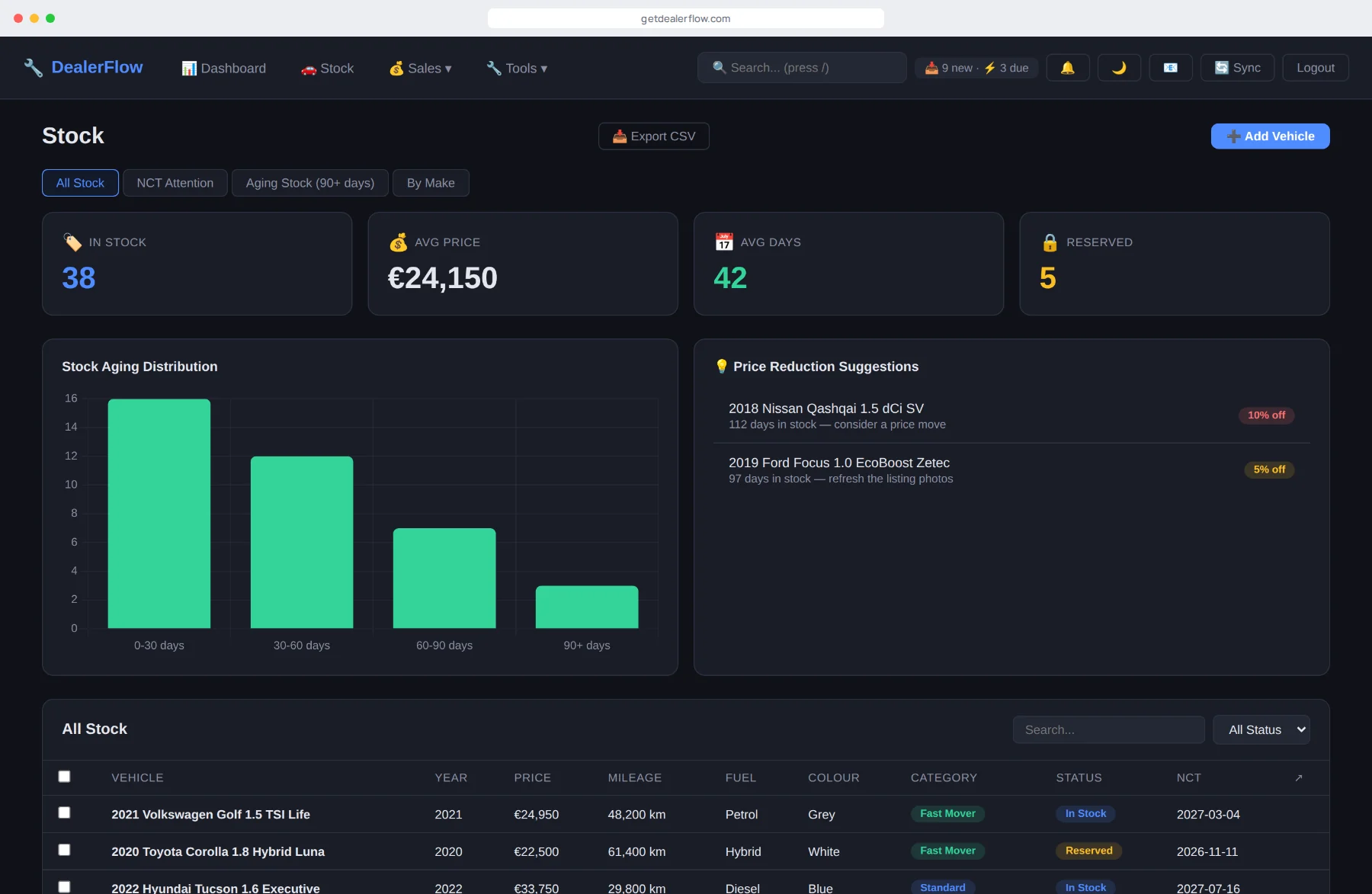Click the 5% off badge for Ford Focus

pos(1269,469)
